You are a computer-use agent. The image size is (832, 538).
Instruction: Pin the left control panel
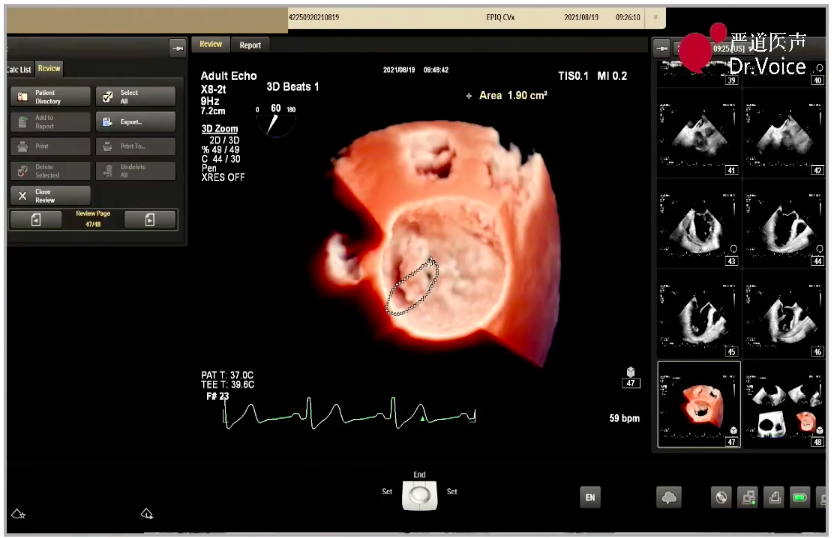coord(177,47)
